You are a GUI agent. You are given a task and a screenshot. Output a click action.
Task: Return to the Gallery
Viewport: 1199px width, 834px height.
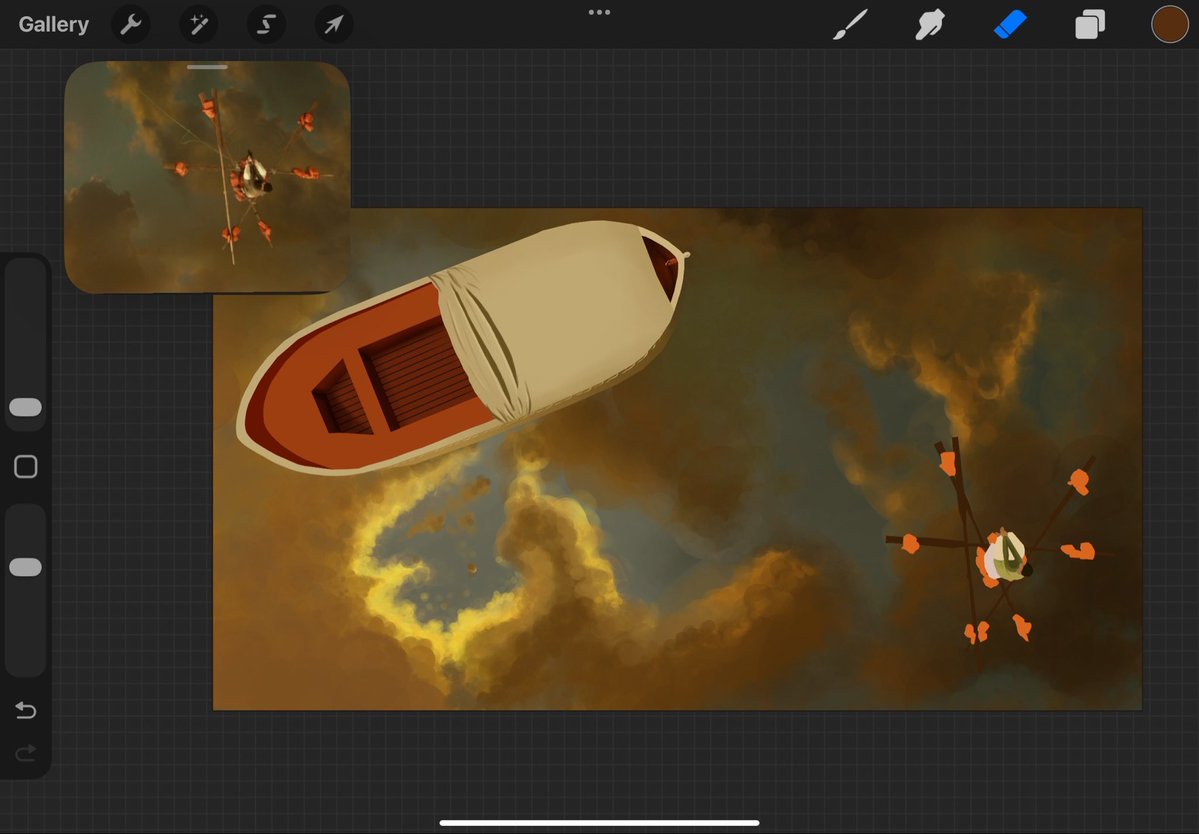54,24
